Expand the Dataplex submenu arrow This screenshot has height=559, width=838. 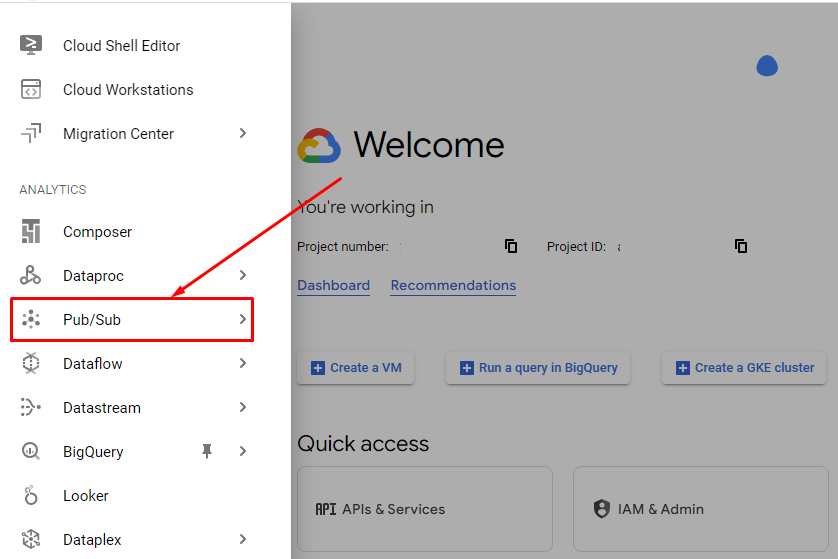coord(243,539)
